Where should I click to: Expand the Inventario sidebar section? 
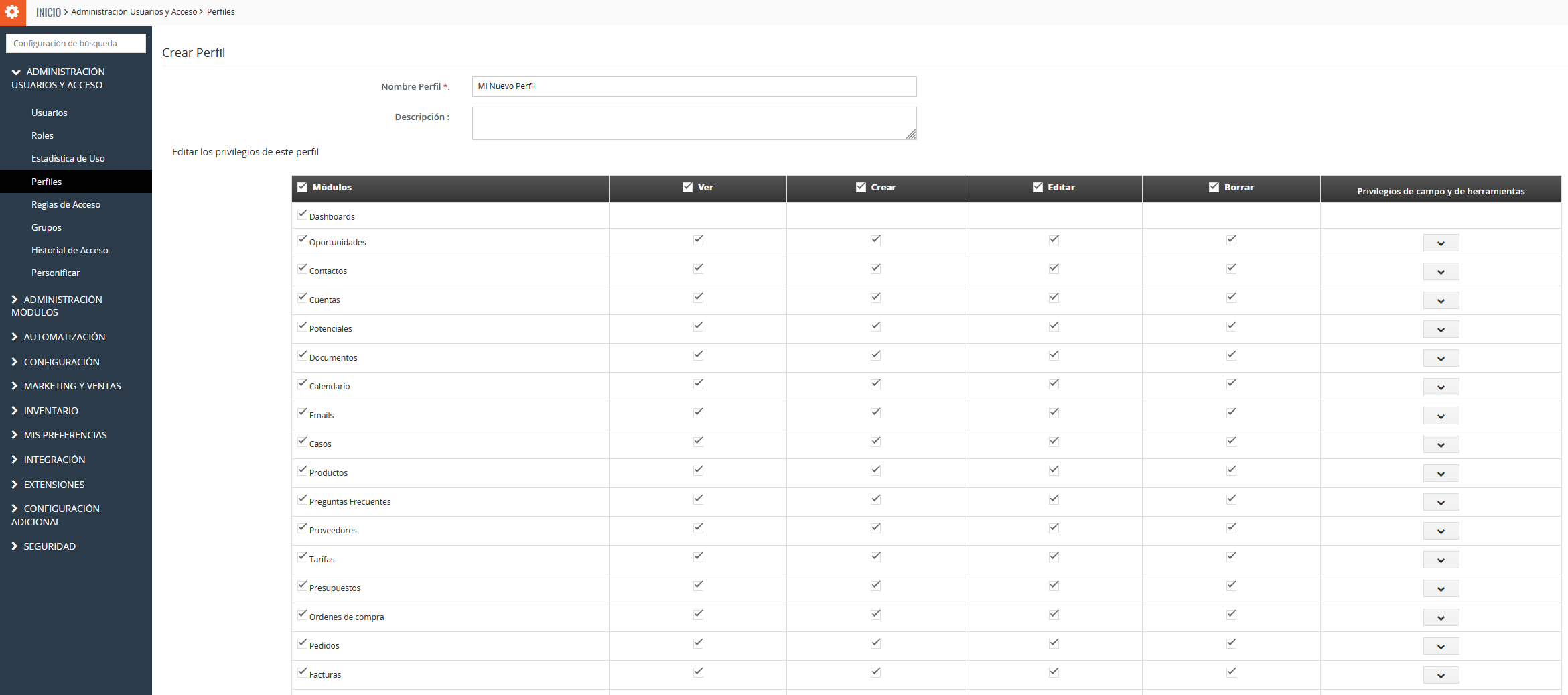45,411
